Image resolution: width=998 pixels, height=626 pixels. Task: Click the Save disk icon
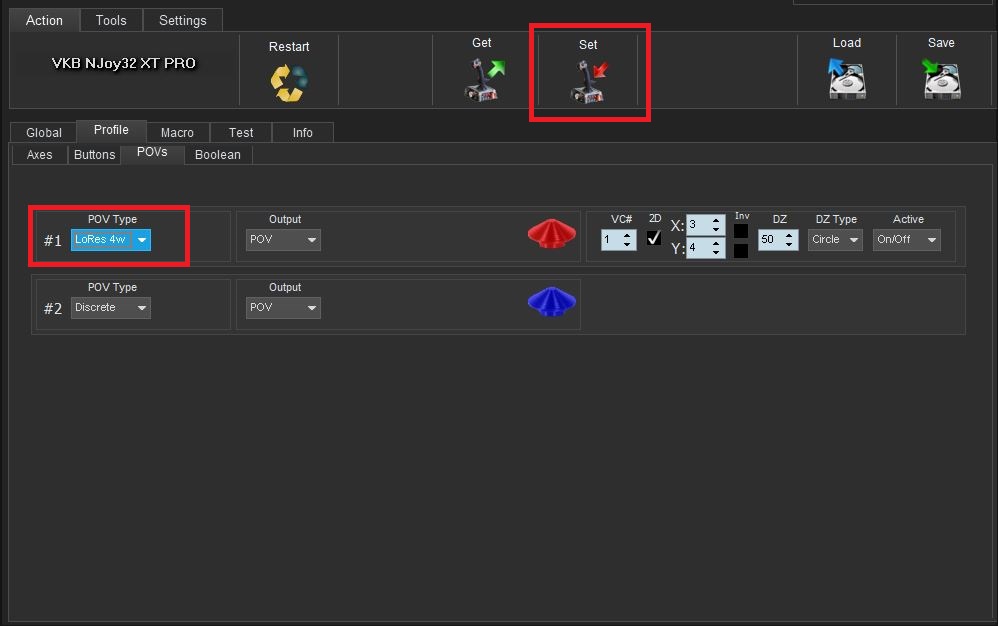point(941,78)
